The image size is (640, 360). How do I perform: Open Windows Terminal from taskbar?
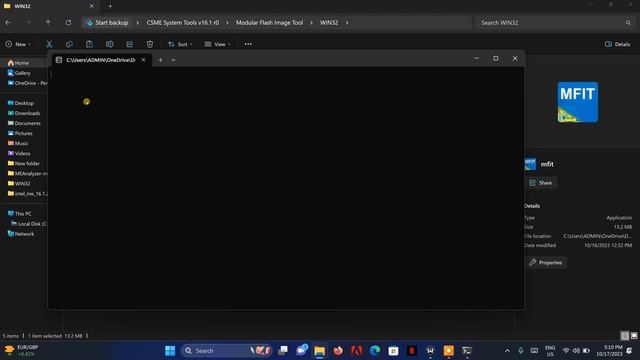[467, 351]
